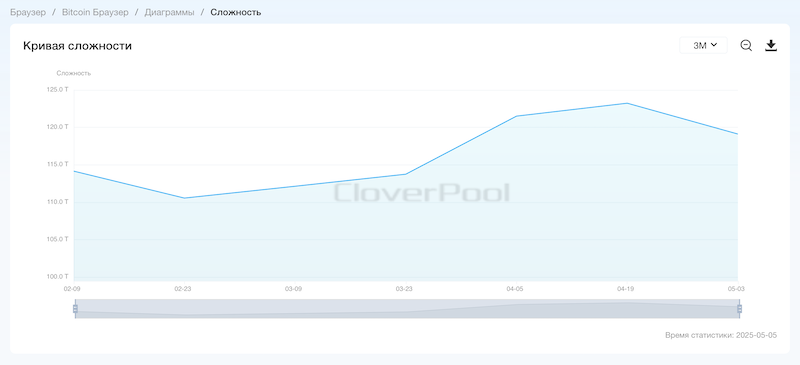This screenshot has height=365, width=800.
Task: Click the 105.0 T axis value
Action: 58,239
